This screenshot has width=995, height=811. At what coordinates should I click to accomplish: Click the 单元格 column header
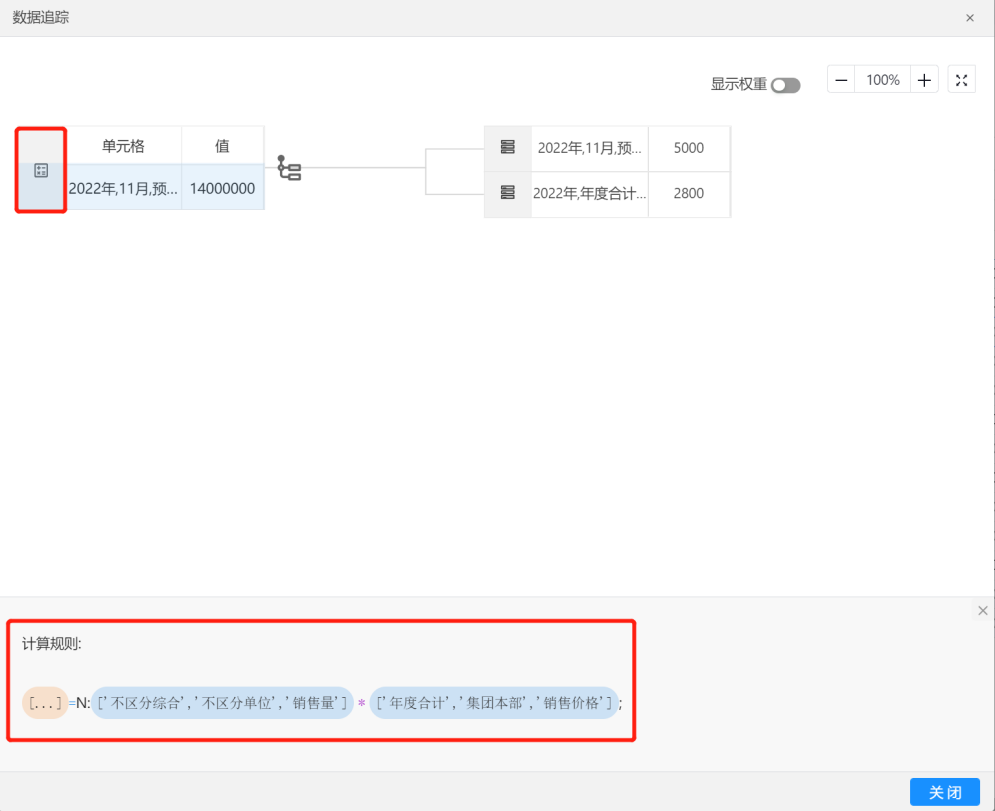123,146
